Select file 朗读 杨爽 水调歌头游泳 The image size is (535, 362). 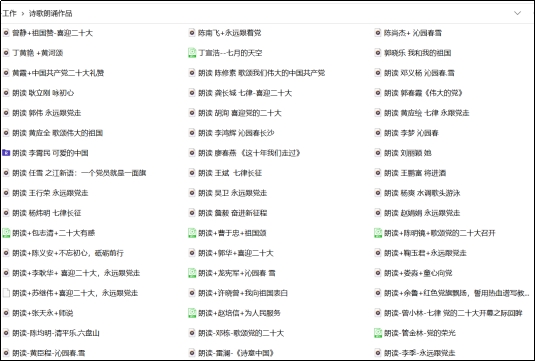[422, 193]
